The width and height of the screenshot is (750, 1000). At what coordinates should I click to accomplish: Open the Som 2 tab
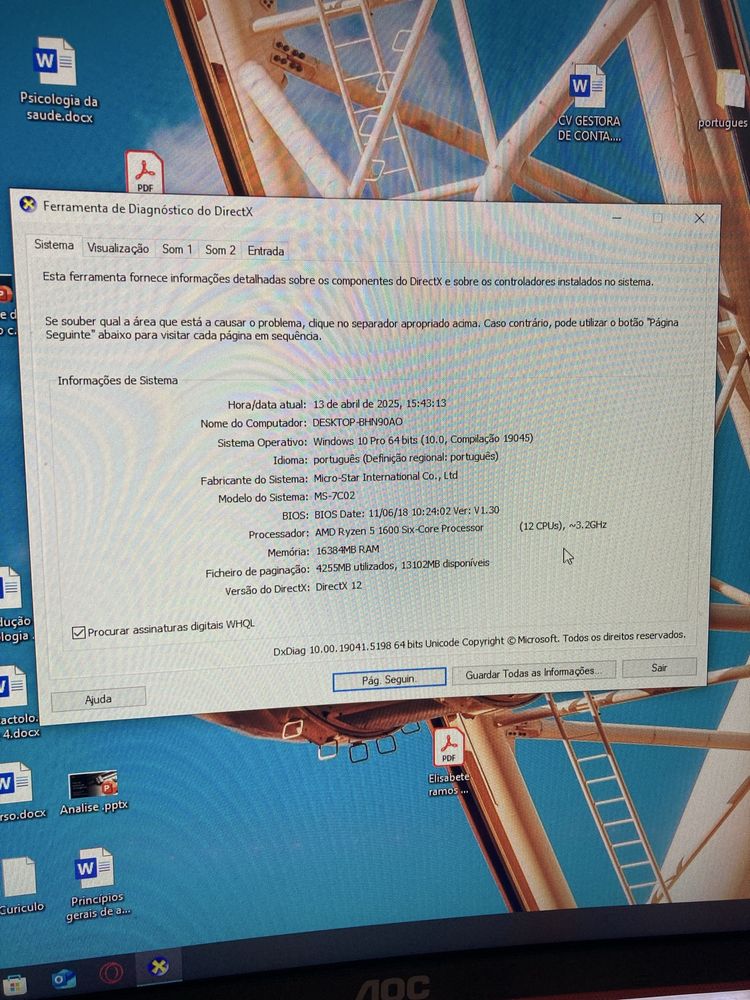tap(220, 250)
